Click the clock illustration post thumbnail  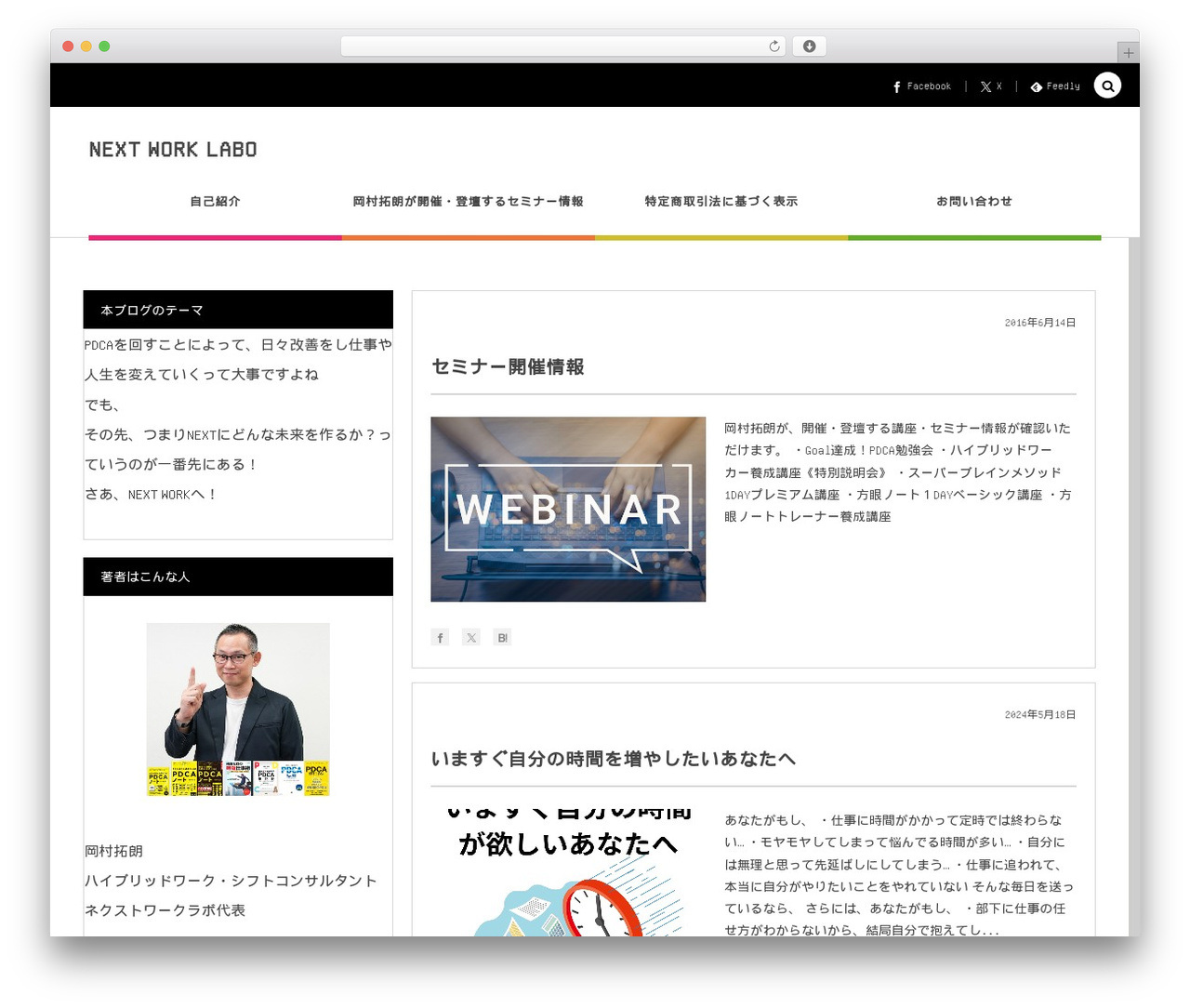(568, 871)
